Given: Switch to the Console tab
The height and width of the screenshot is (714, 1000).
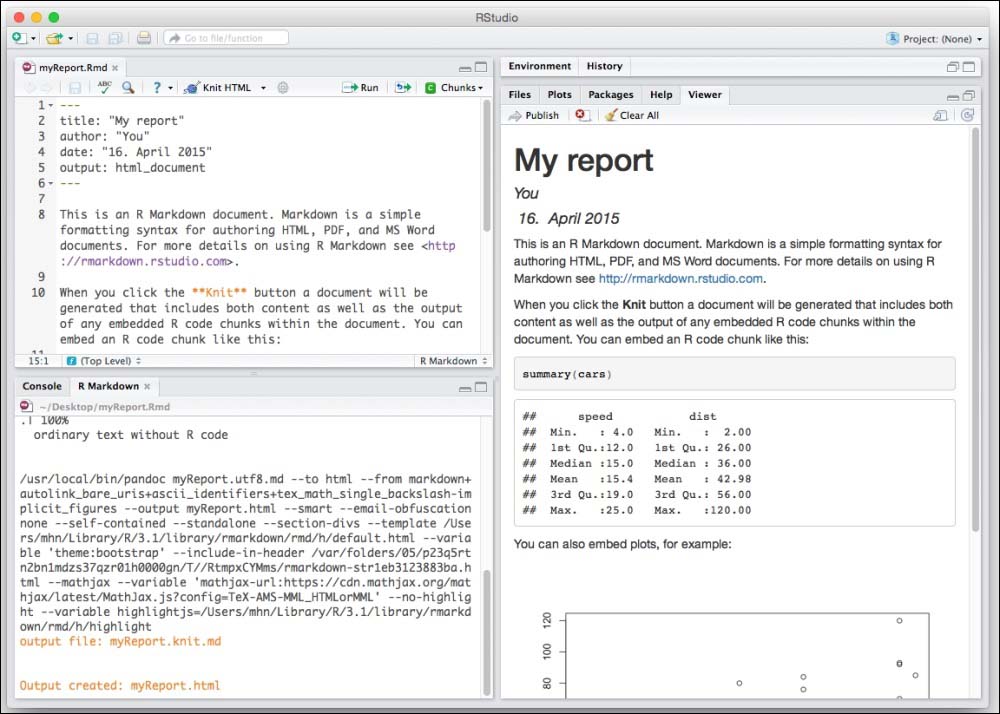Looking at the screenshot, I should pyautogui.click(x=42, y=386).
